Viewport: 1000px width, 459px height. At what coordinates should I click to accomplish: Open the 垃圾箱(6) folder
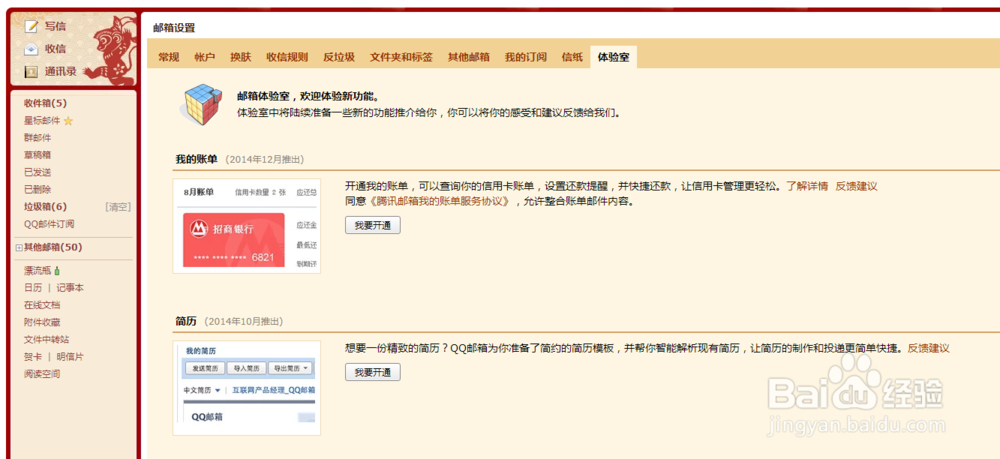(x=45, y=207)
